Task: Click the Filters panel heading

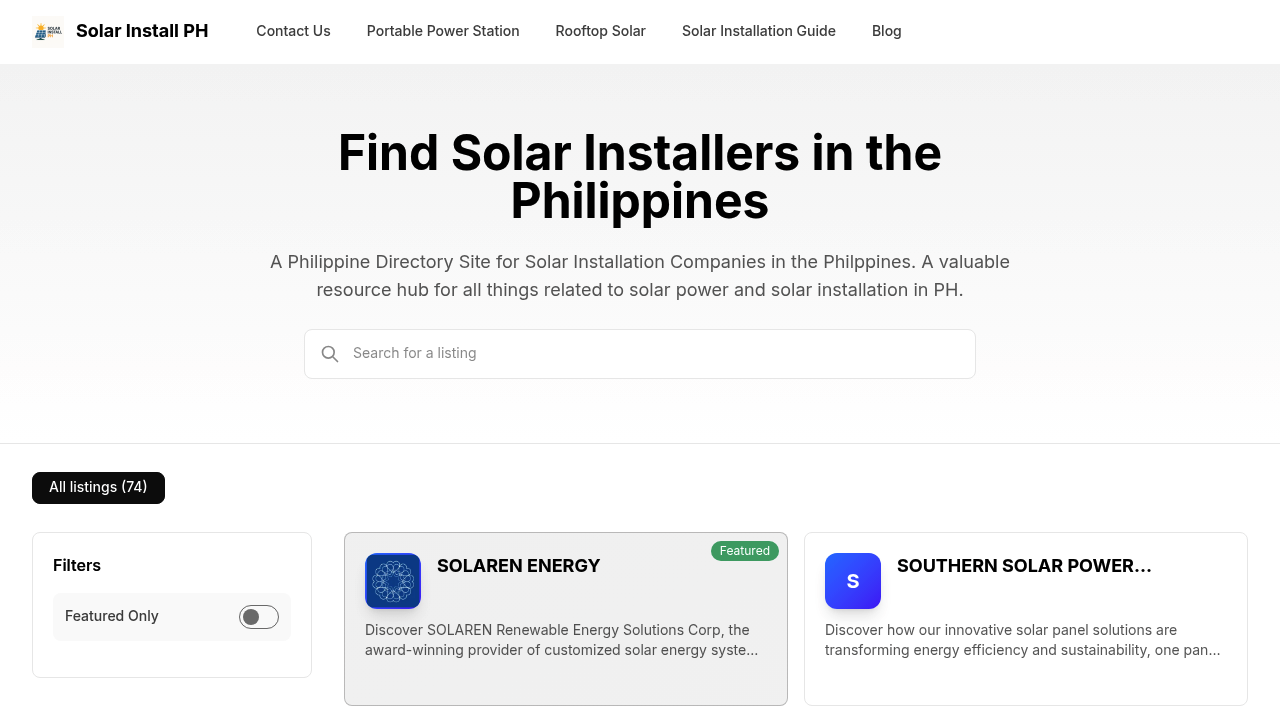Action: point(77,565)
